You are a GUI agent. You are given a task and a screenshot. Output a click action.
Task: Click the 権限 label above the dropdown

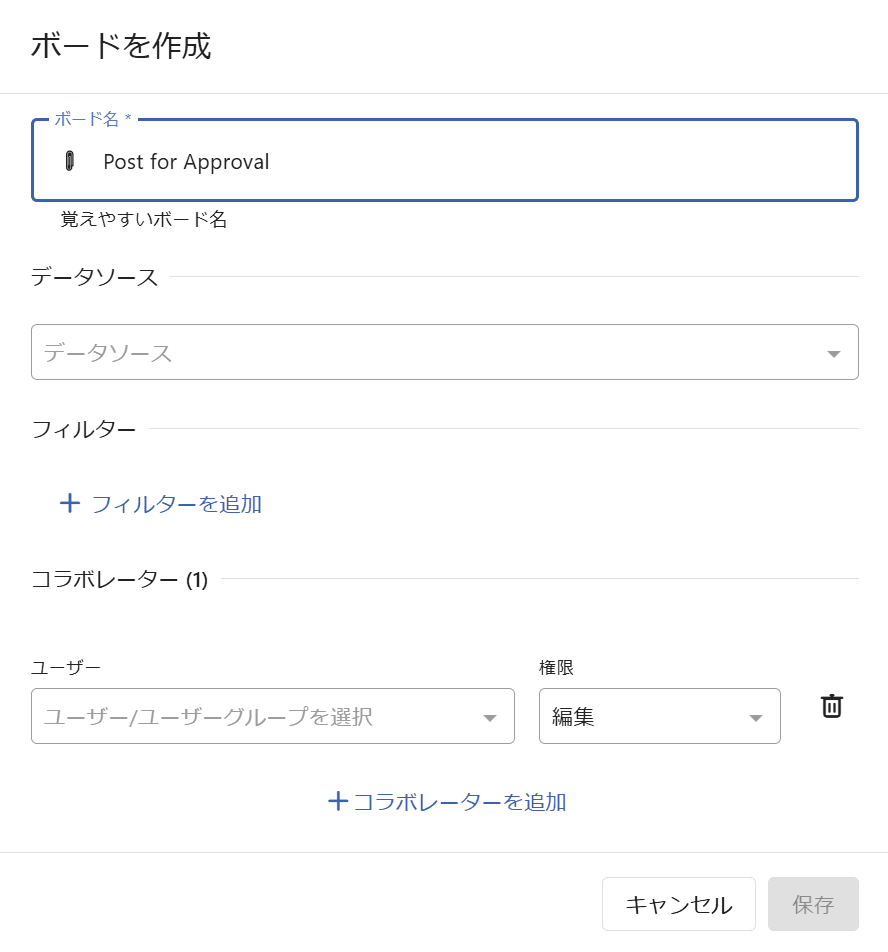(556, 667)
